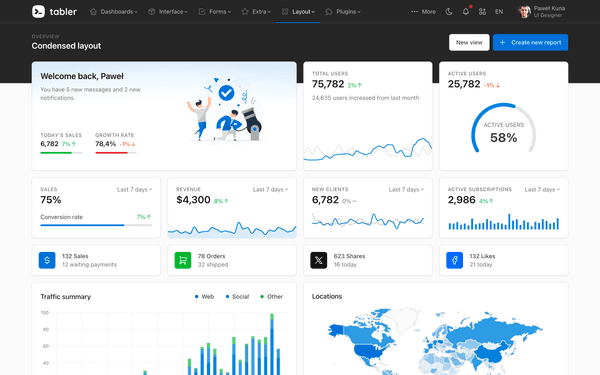Click the package icon beside Interface
Image resolution: width=600 pixels, height=375 pixels.
coord(152,12)
